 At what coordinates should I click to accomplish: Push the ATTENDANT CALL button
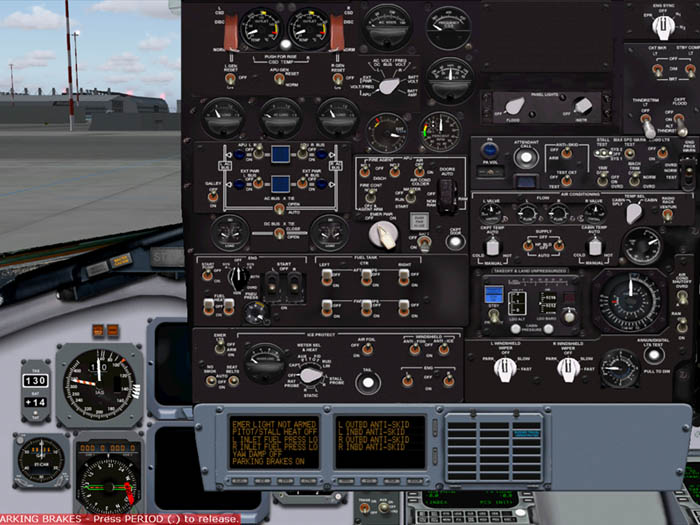click(x=526, y=157)
